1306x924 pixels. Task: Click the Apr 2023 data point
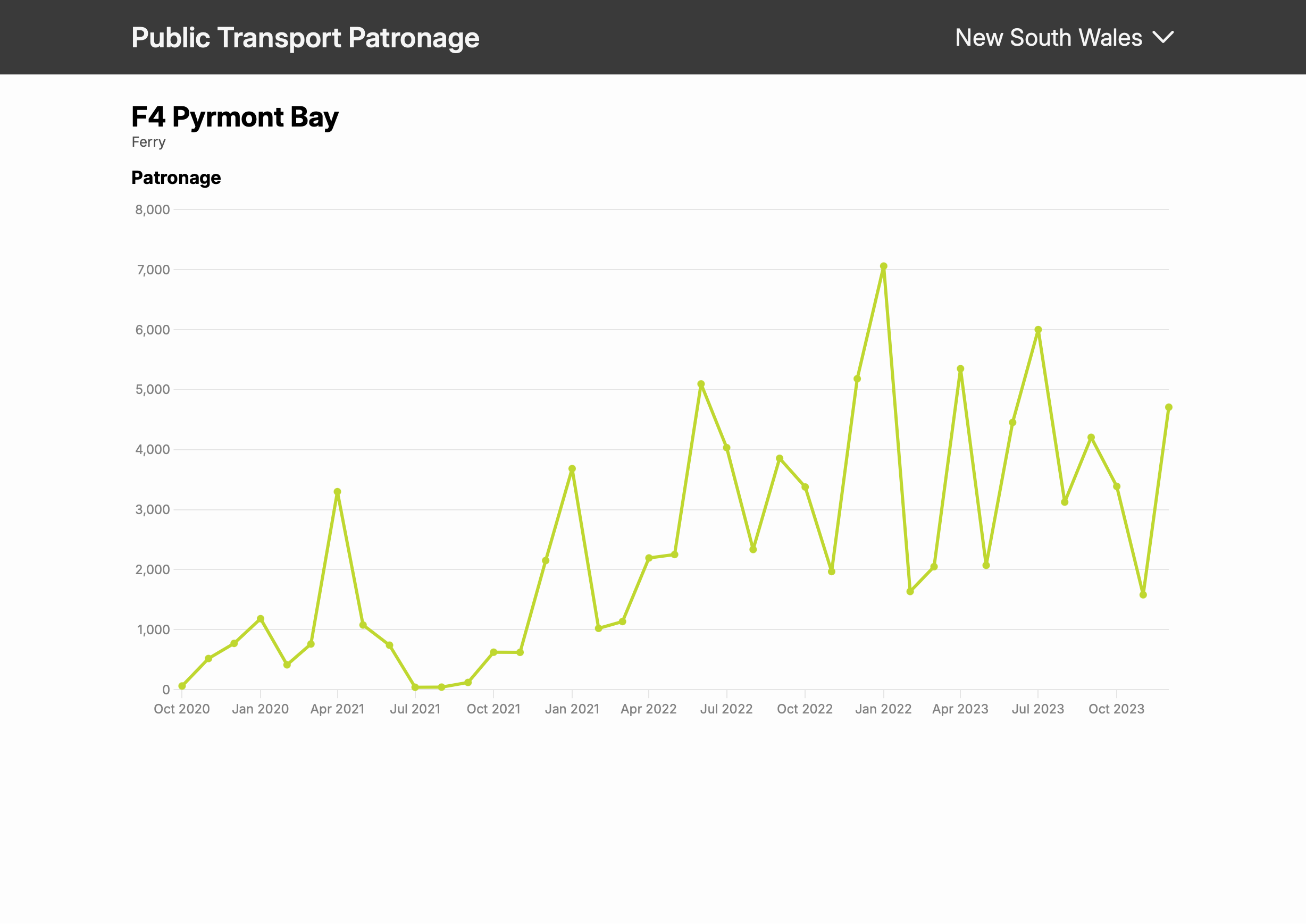(x=960, y=368)
